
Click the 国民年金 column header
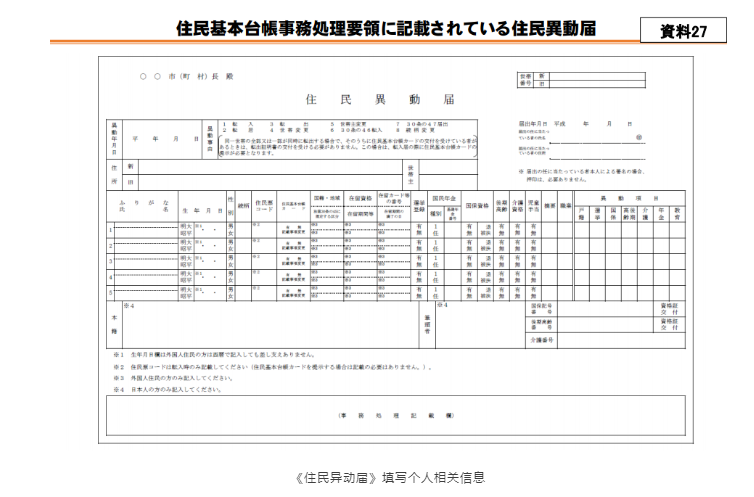click(x=443, y=198)
